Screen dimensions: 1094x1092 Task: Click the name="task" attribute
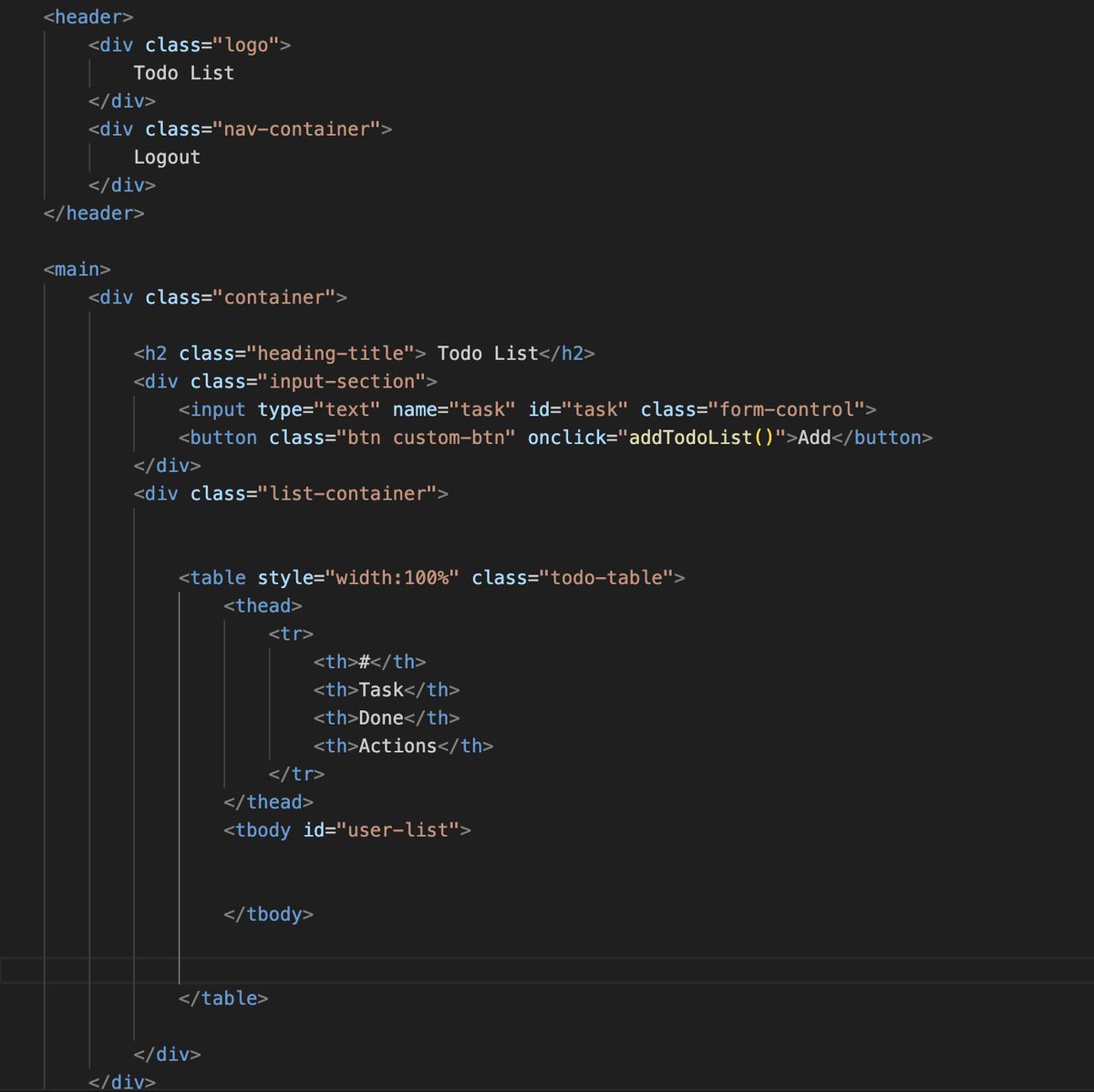click(454, 409)
